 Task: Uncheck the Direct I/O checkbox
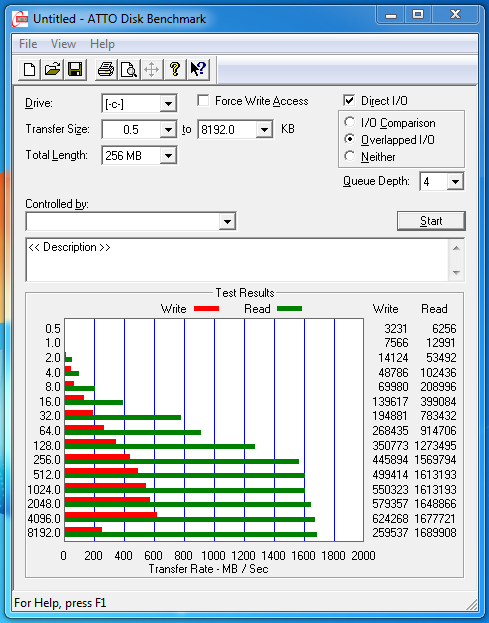(349, 101)
